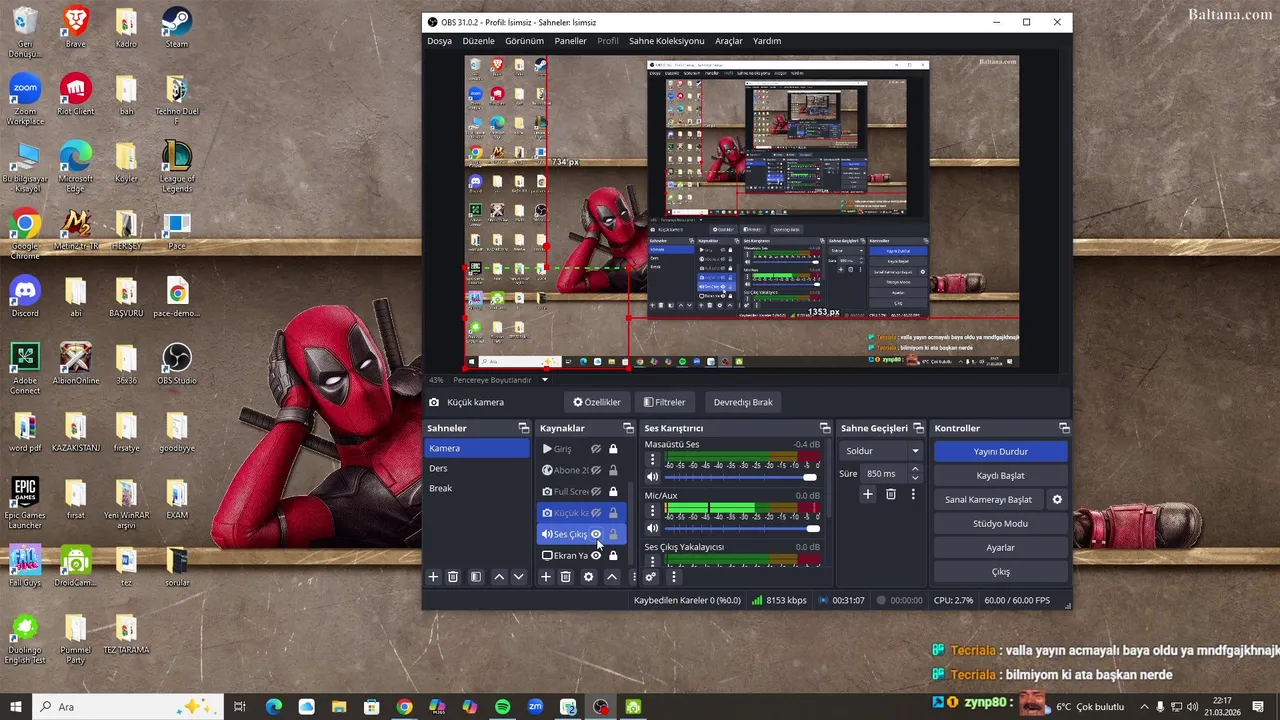This screenshot has width=1280, height=720.
Task: Open Araçlar menu
Action: click(729, 41)
